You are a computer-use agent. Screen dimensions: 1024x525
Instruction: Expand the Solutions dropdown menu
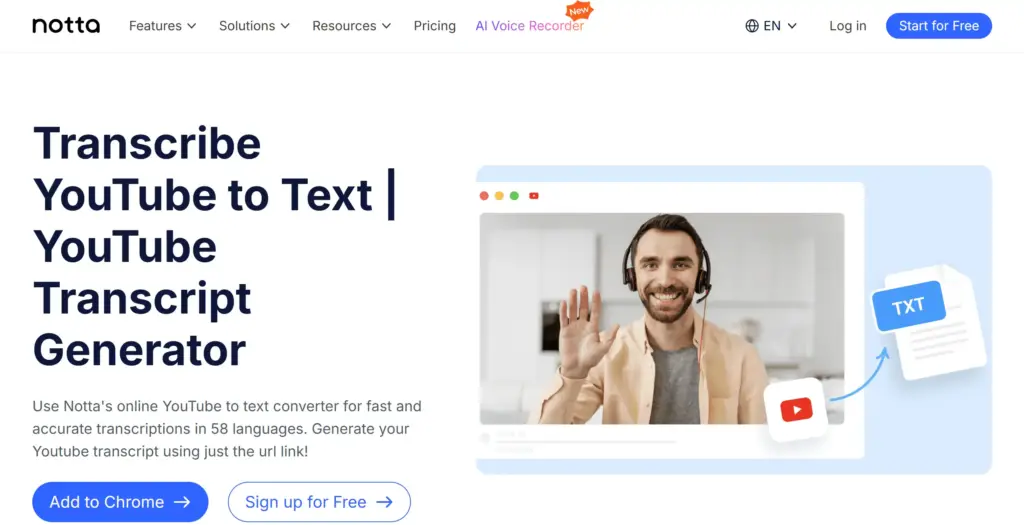254,25
